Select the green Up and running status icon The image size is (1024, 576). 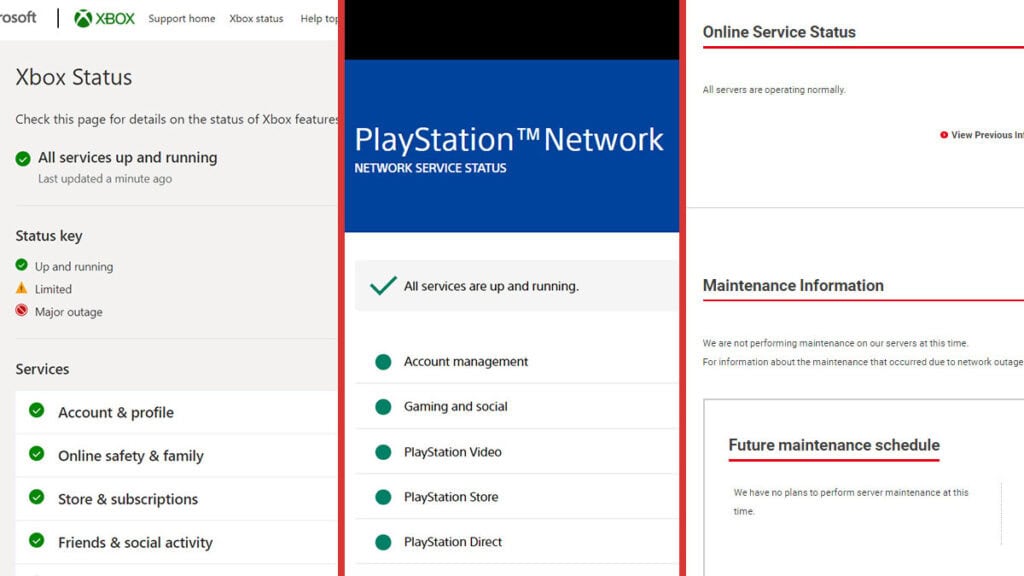(21, 266)
